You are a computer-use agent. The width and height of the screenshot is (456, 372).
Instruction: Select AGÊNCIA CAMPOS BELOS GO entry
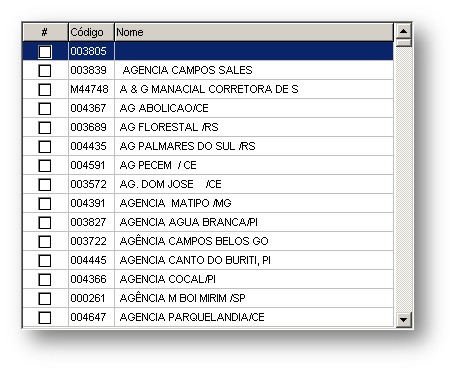208,241
